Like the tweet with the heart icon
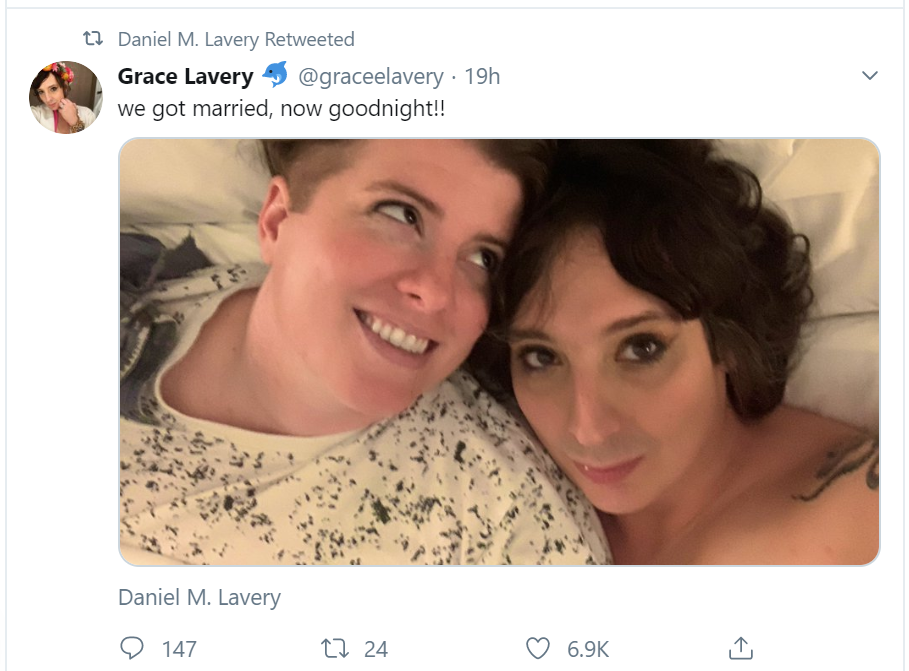Screen dimensions: 909x671 pos(538,649)
